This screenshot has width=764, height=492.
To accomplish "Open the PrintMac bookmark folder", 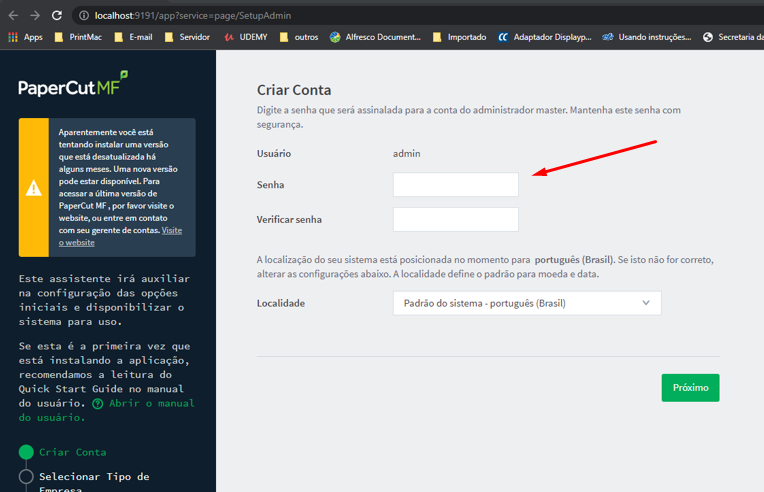I will [78, 37].
